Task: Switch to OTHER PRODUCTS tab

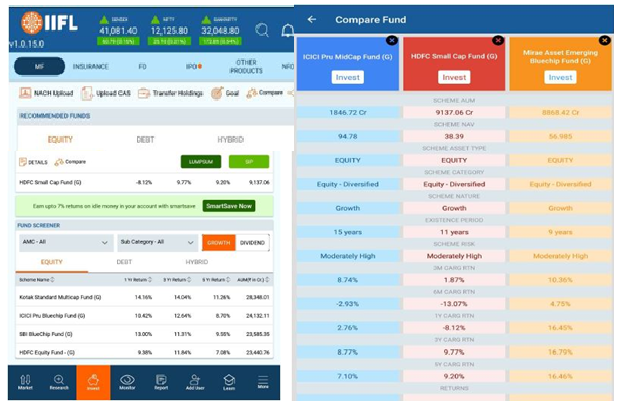Action: (246, 67)
